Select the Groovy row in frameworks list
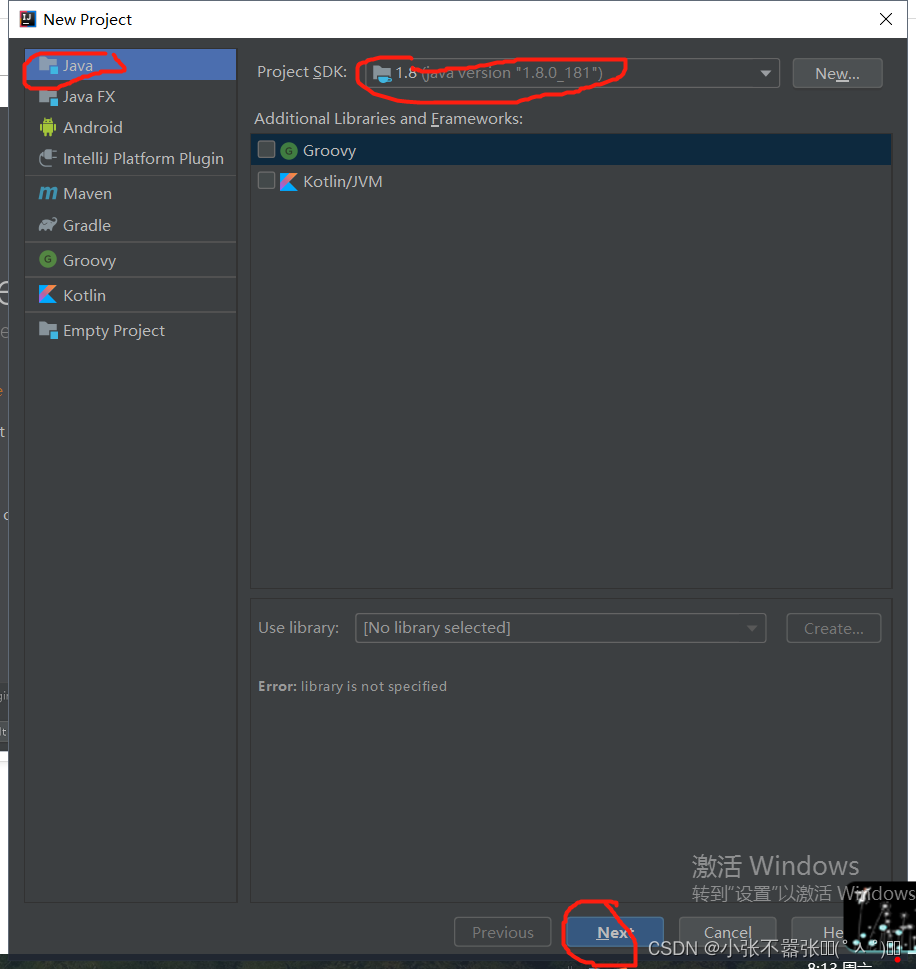 click(571, 150)
